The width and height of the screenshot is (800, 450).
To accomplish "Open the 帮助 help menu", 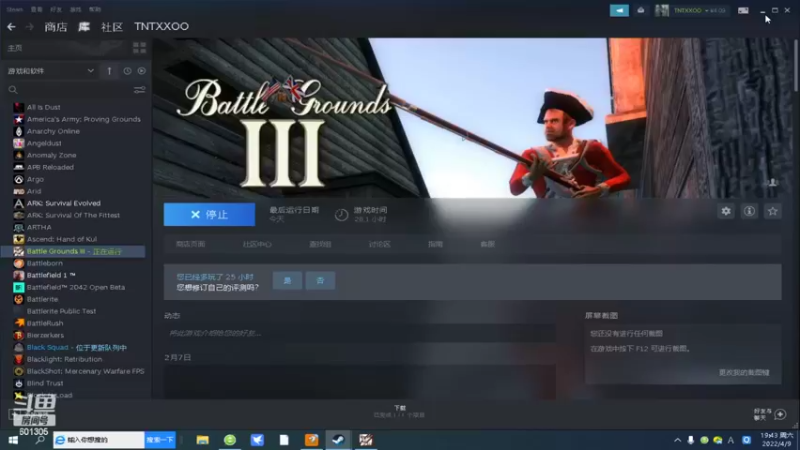I will coord(95,9).
